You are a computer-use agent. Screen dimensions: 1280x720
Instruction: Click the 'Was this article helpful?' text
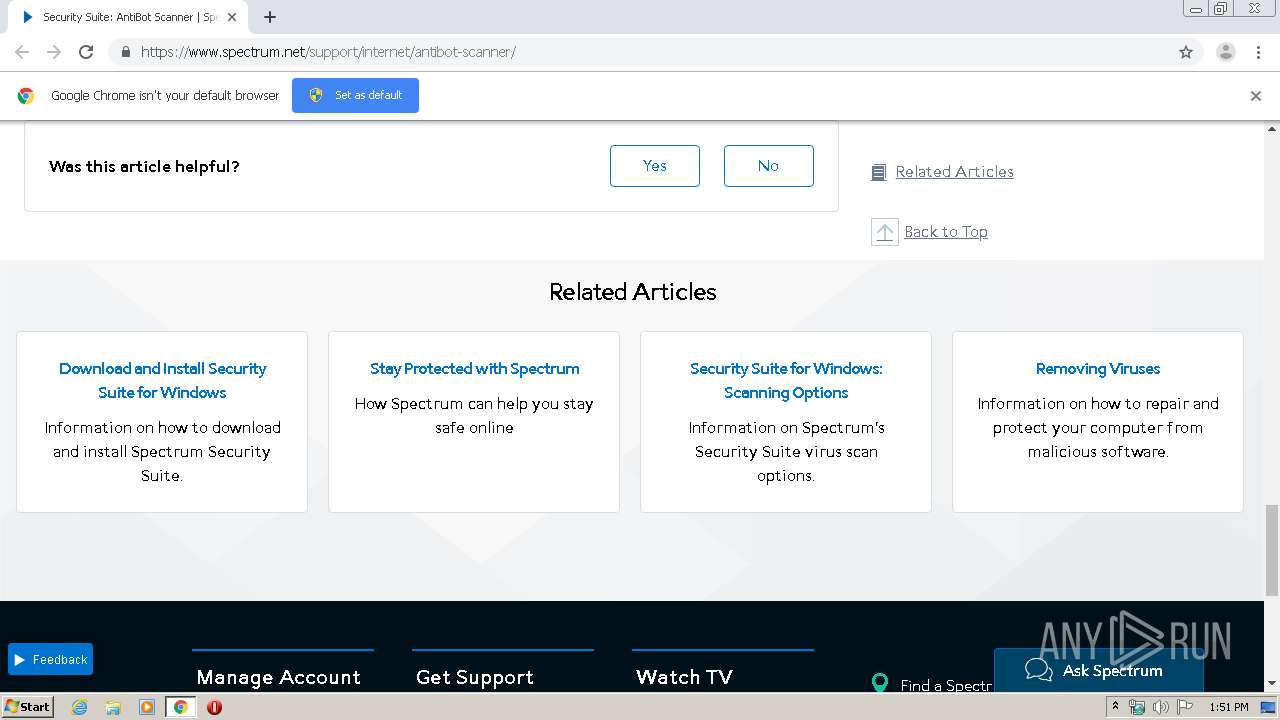coord(144,166)
